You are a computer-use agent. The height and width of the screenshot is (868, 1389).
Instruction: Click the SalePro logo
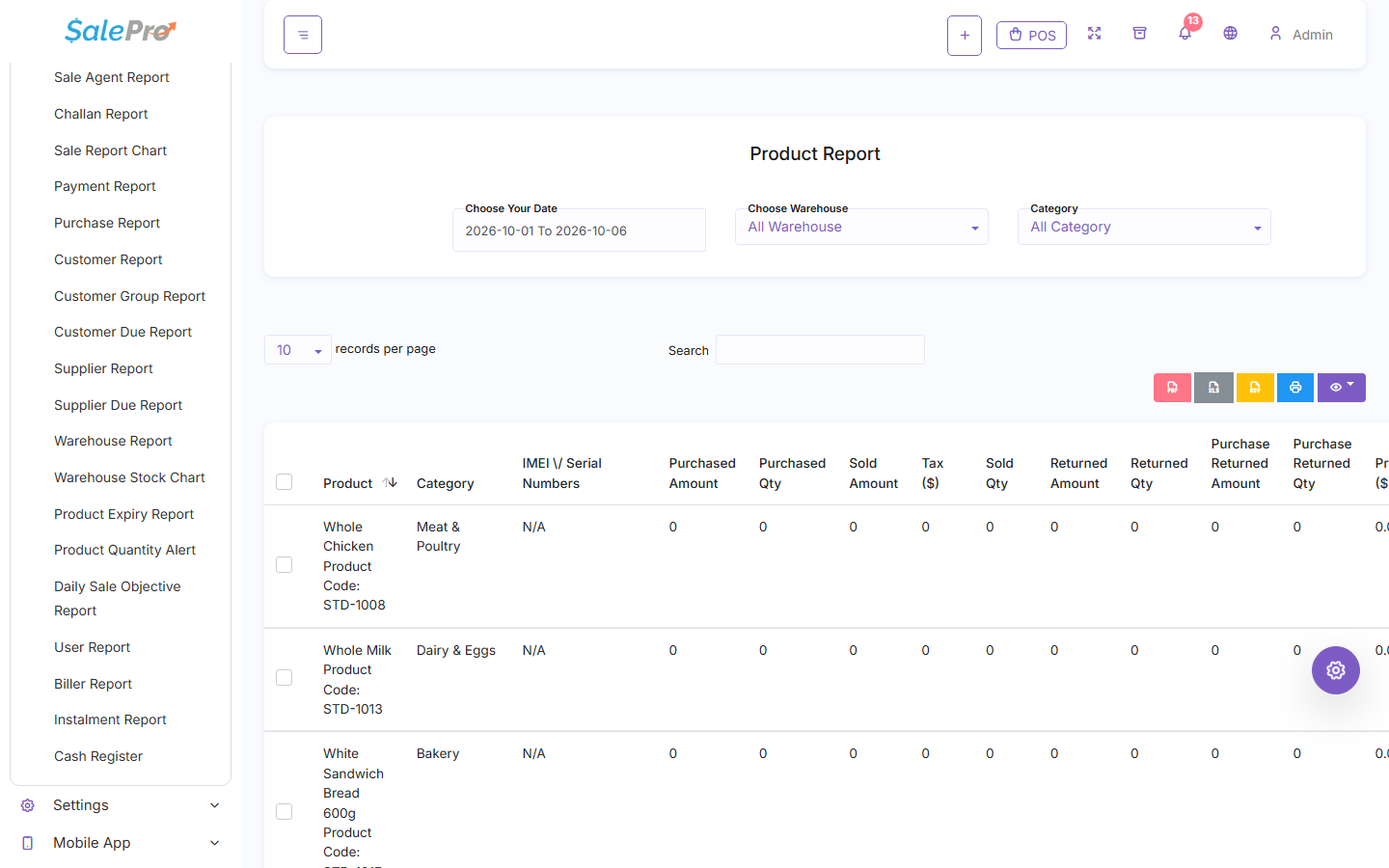[121, 31]
